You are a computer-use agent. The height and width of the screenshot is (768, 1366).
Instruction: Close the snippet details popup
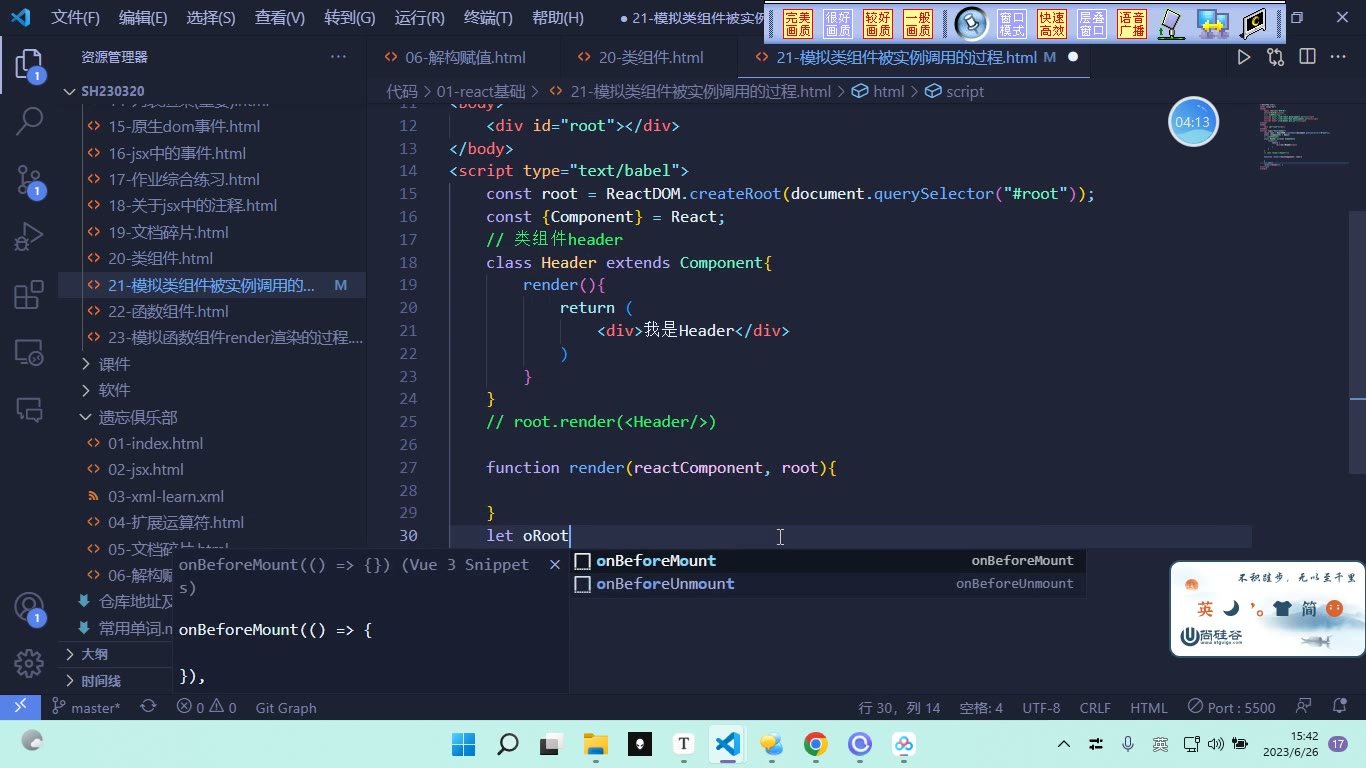pyautogui.click(x=555, y=565)
